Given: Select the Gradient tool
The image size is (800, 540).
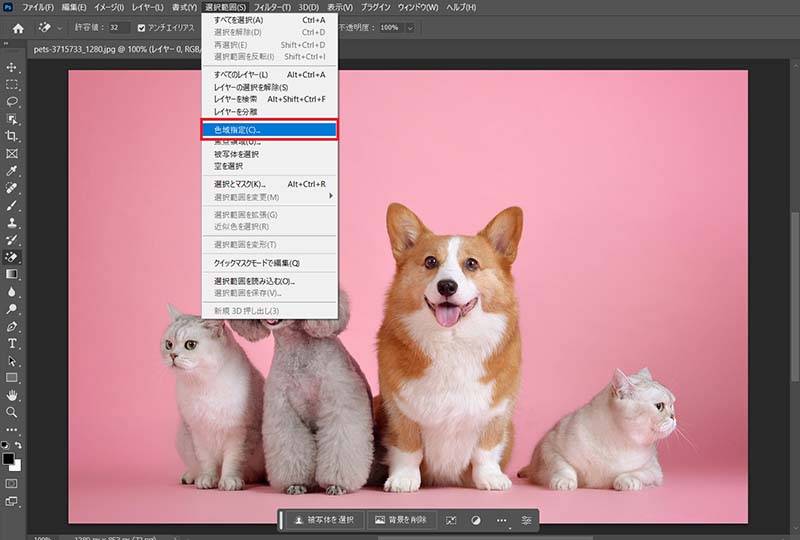Looking at the screenshot, I should pyautogui.click(x=12, y=274).
